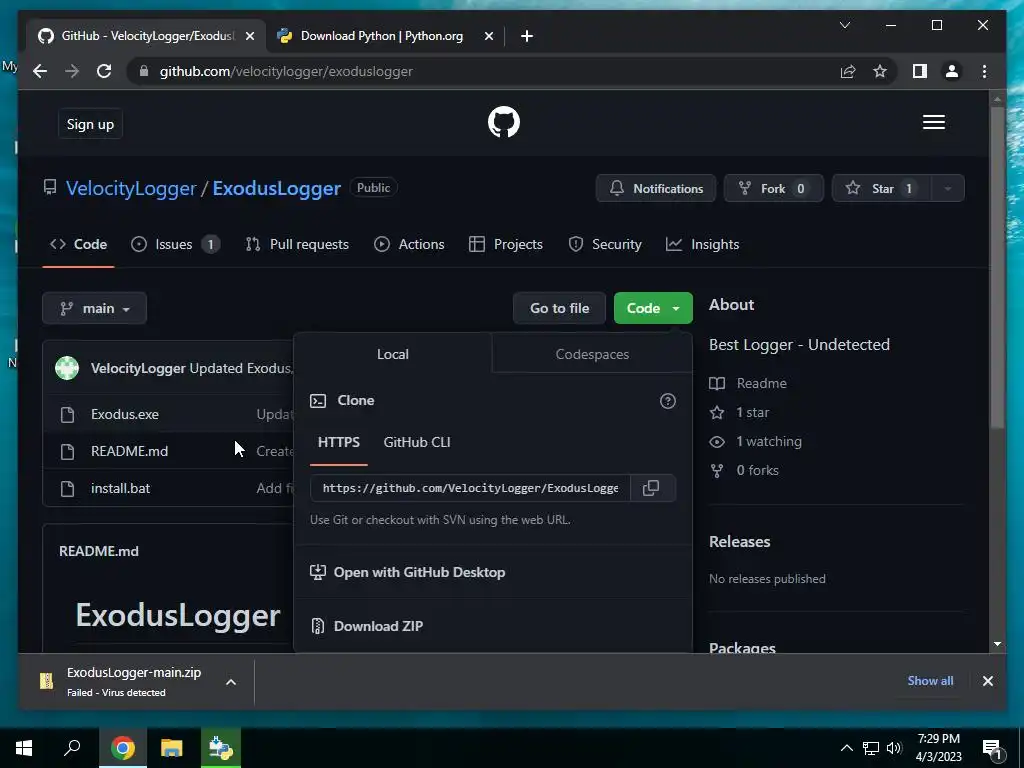This screenshot has width=1024, height=768.
Task: Open the ExodusLogger repo name link
Action: click(276, 189)
